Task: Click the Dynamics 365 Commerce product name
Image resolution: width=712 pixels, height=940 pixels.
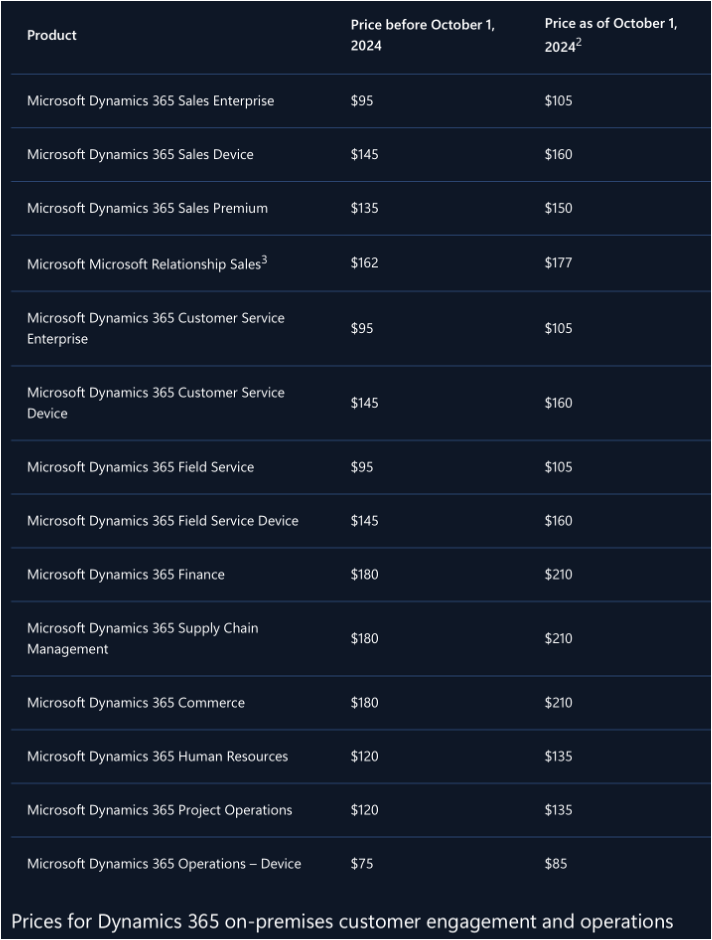Action: 136,703
